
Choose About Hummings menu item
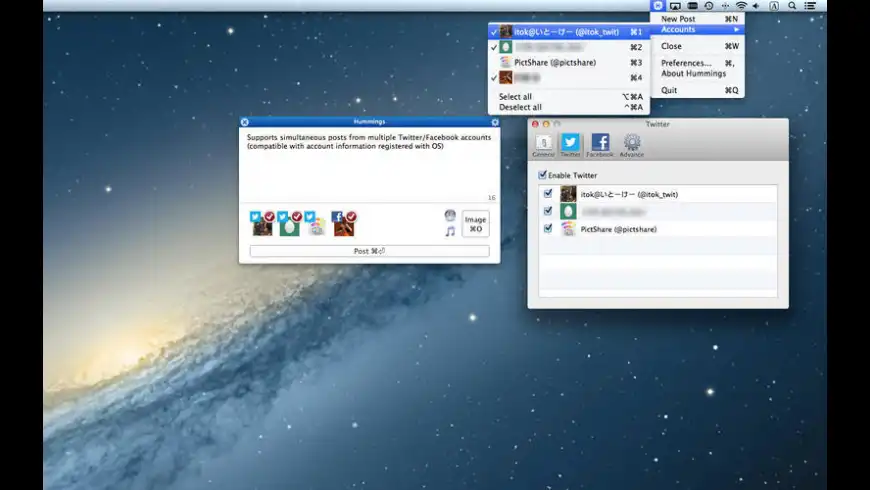pos(697,73)
